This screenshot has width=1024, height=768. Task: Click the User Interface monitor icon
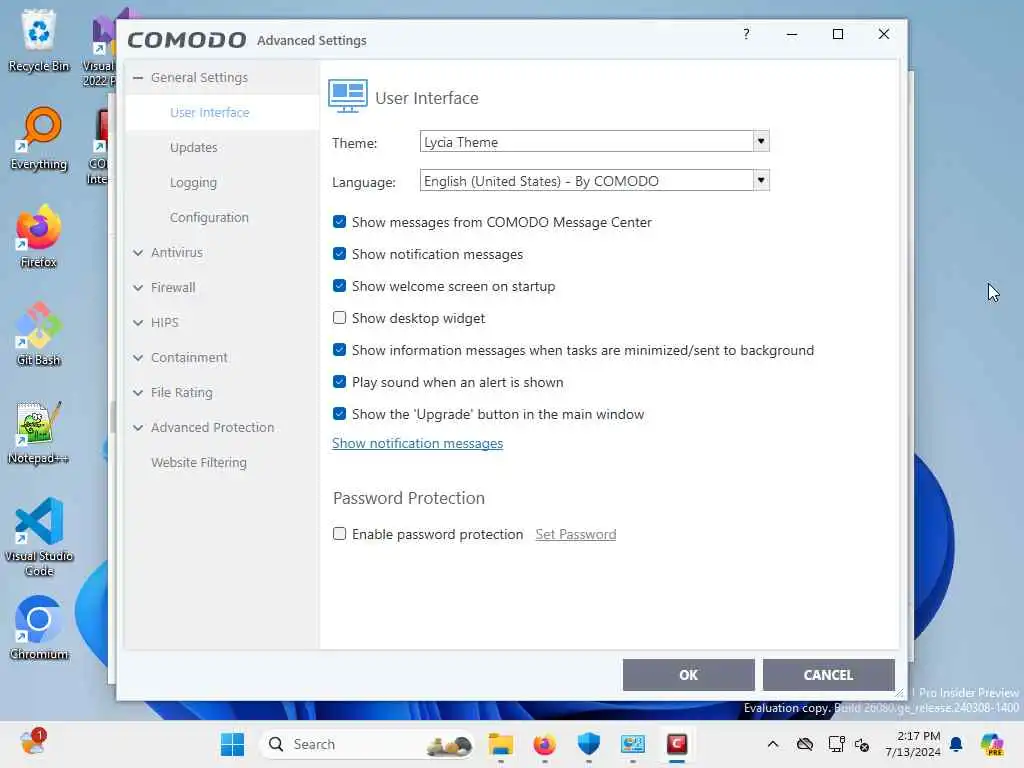pyautogui.click(x=347, y=97)
